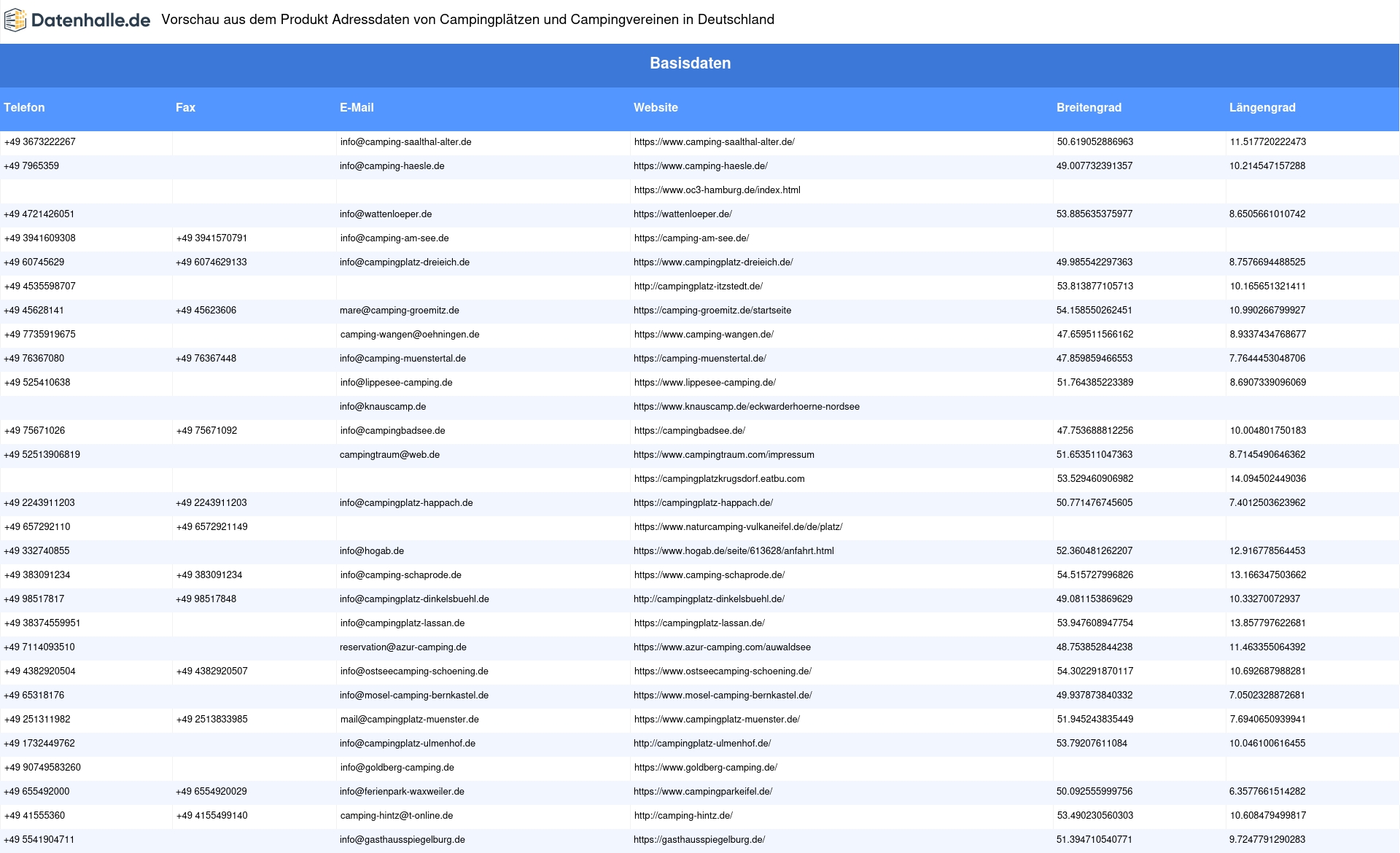
Task: Open https://www.camping-haesle.de/ website cell
Action: pos(701,166)
